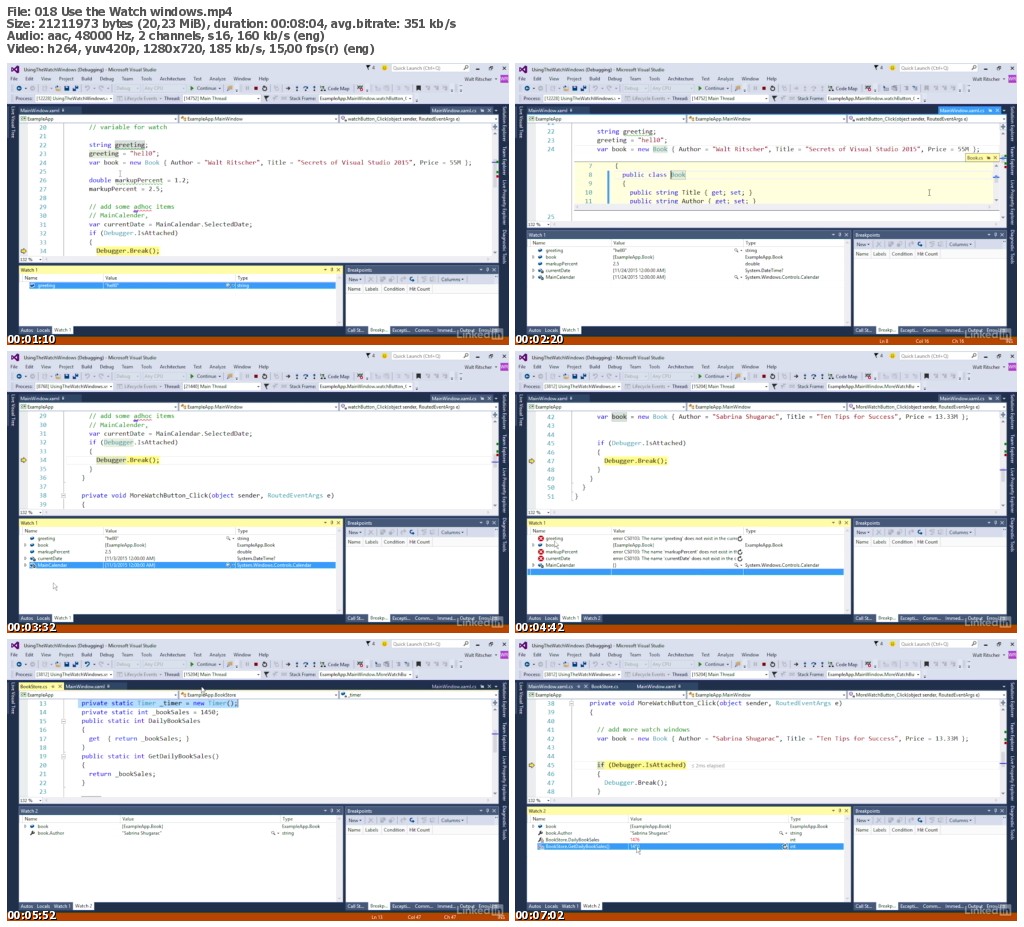Click thread filter funnel icon in 00:02:20 frame
This screenshot has height=927, width=1024.
coord(774,98)
